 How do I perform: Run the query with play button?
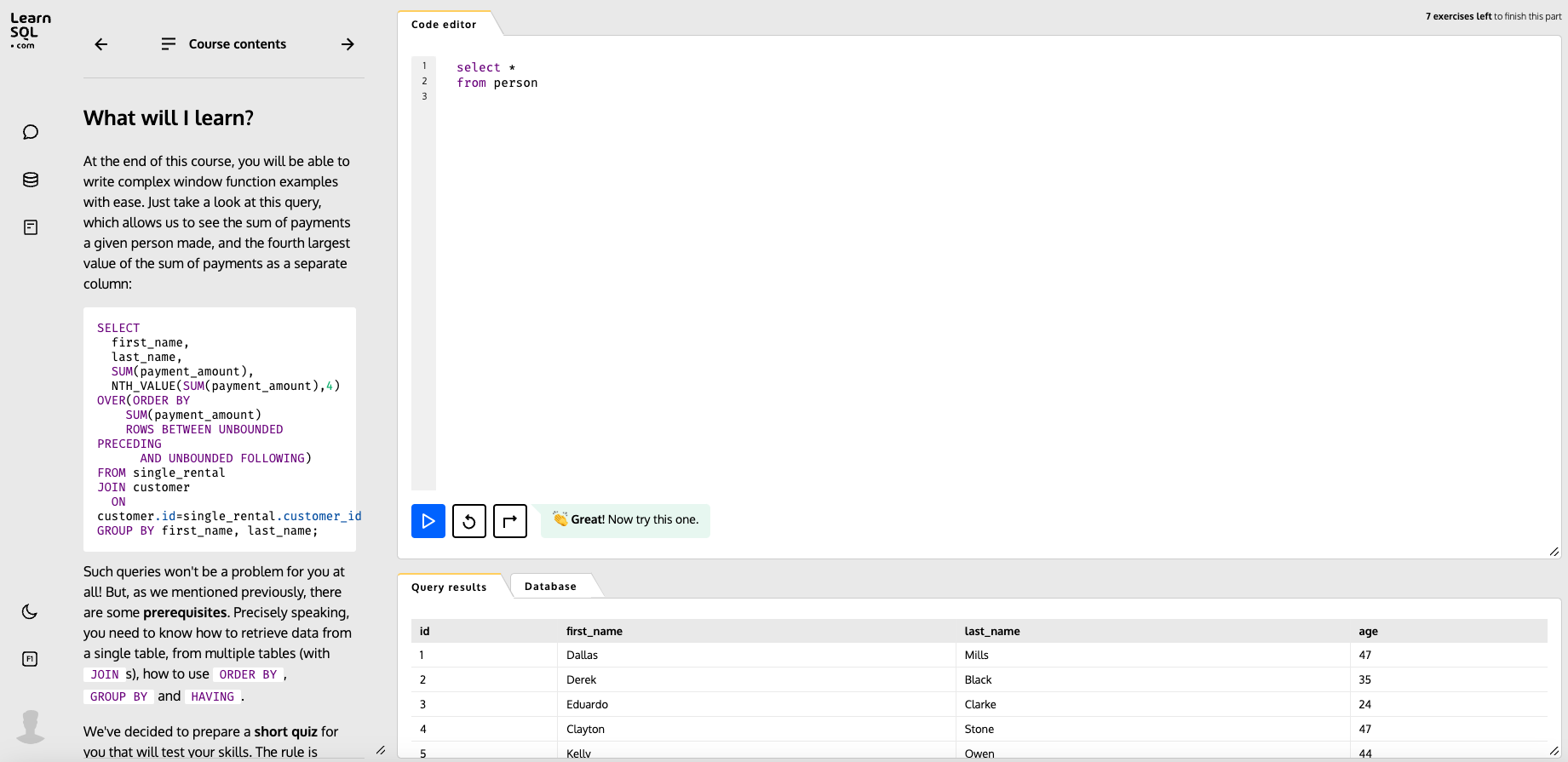[428, 521]
